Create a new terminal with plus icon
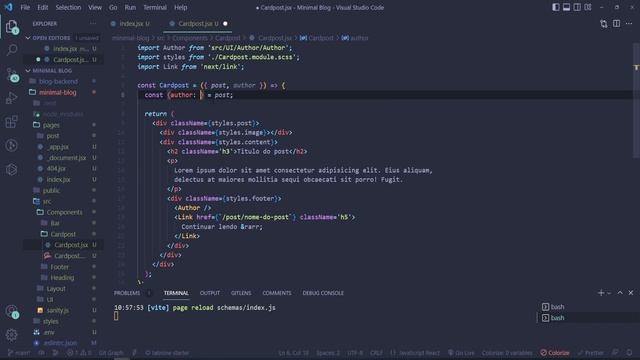 click(x=600, y=293)
